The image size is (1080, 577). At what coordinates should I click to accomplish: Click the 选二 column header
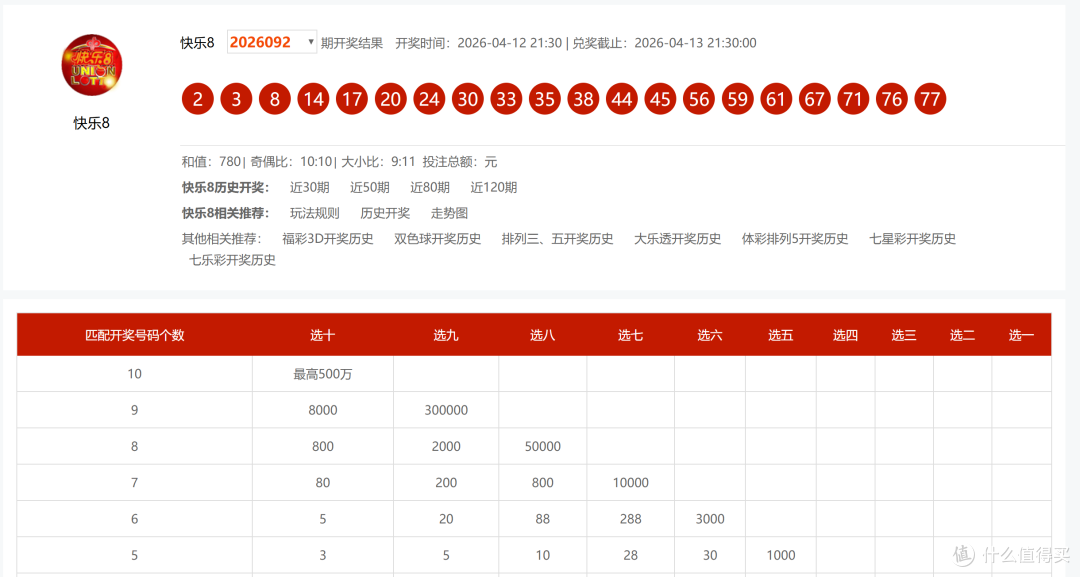962,335
